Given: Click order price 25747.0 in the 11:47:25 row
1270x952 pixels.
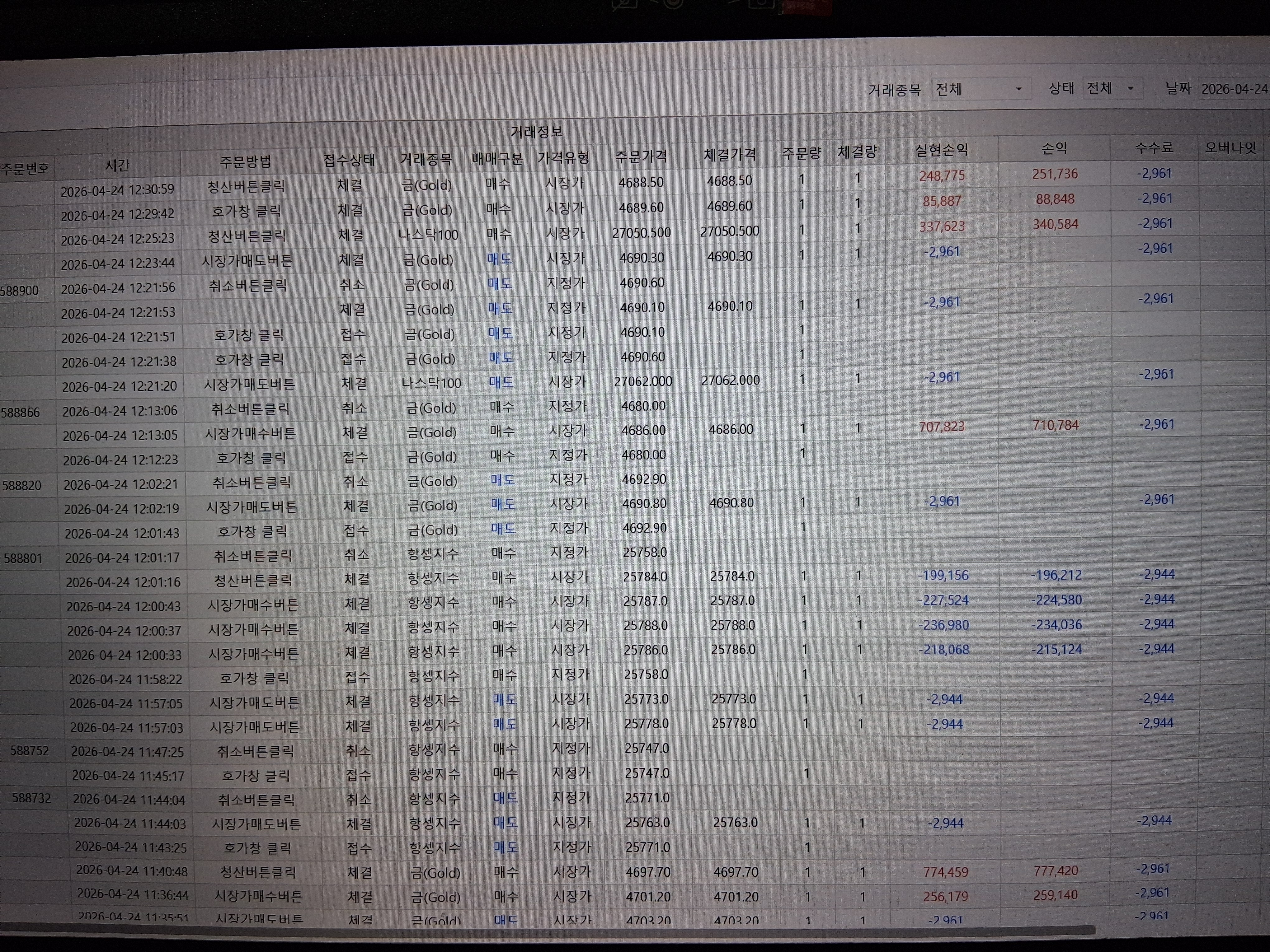Looking at the screenshot, I should pos(647,748).
